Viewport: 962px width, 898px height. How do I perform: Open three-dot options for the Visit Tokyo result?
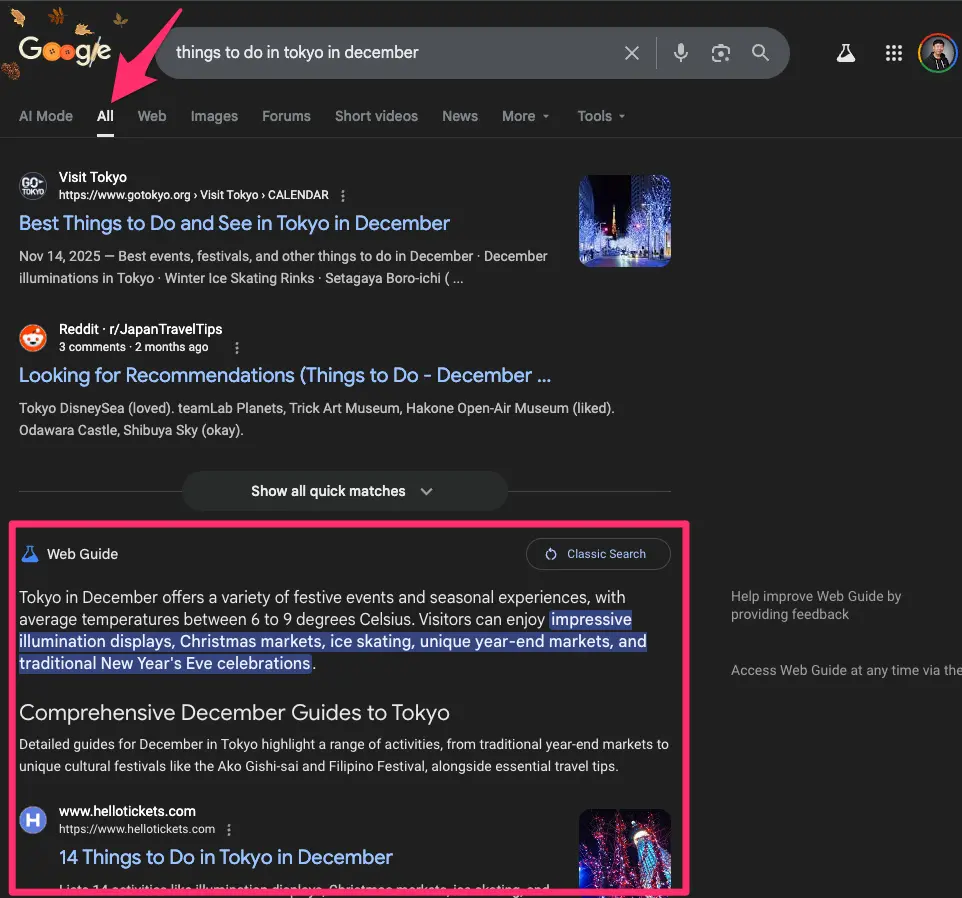pos(343,195)
